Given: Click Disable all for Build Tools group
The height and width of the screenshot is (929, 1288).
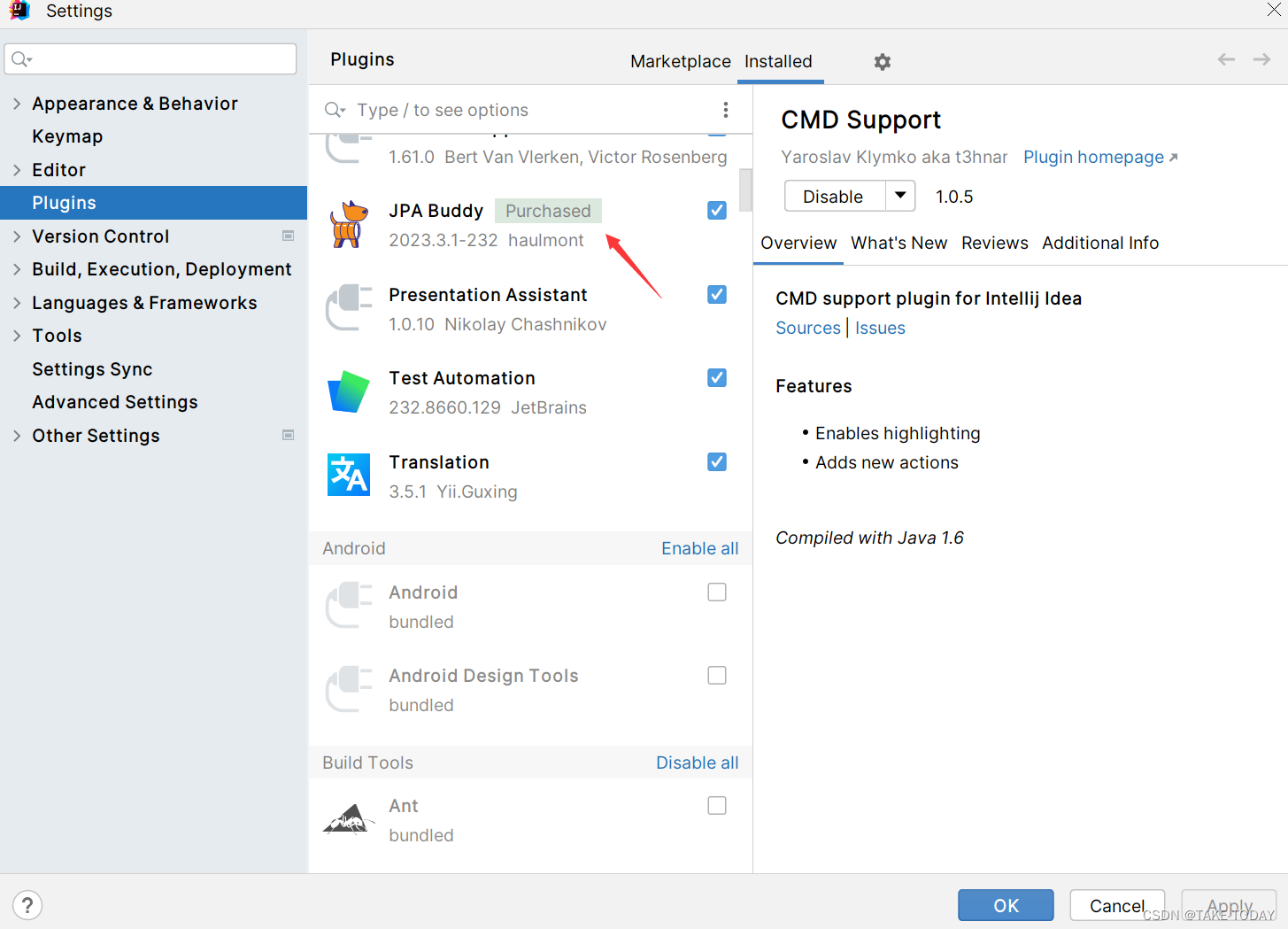Looking at the screenshot, I should (x=697, y=763).
